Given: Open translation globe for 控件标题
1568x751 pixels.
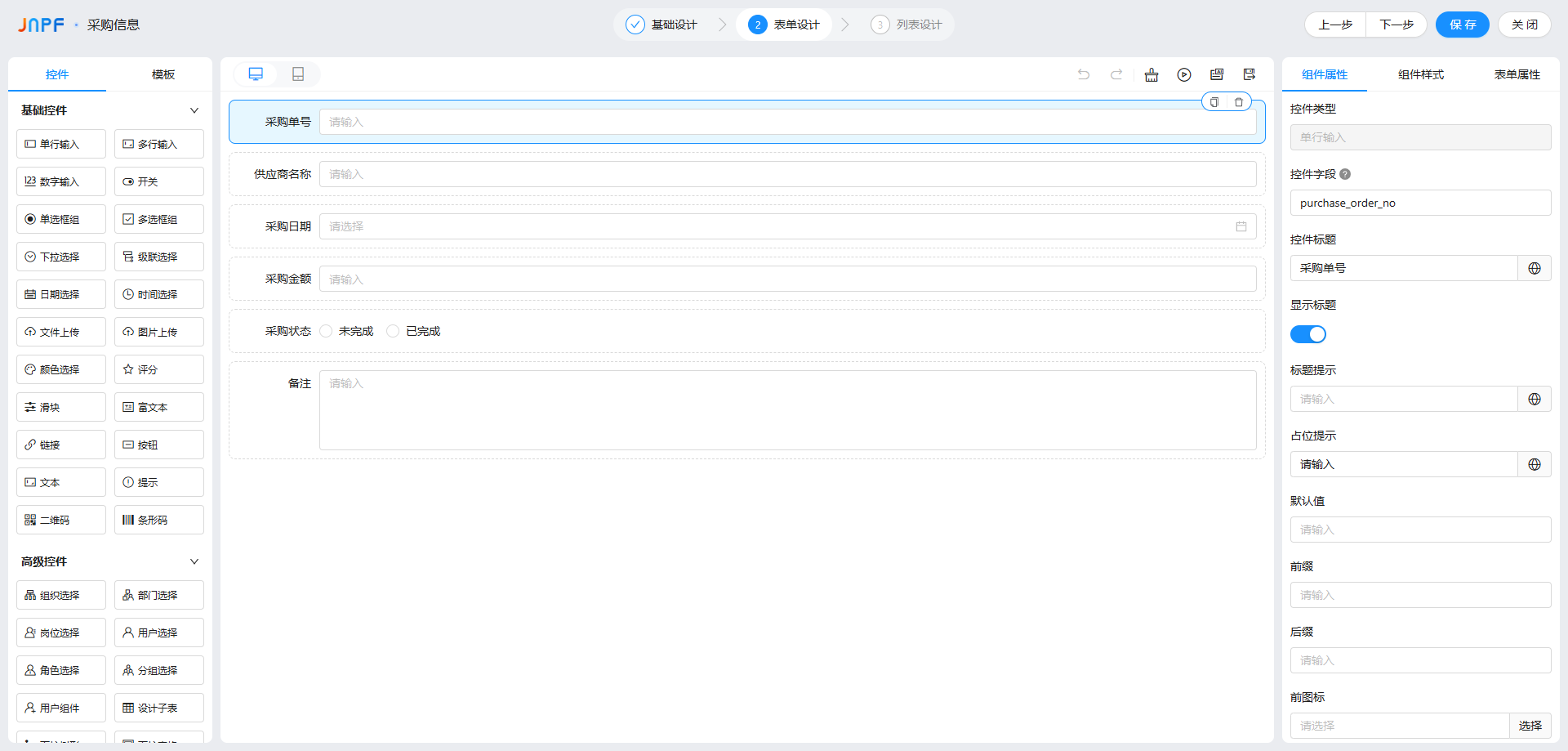Looking at the screenshot, I should [x=1535, y=268].
